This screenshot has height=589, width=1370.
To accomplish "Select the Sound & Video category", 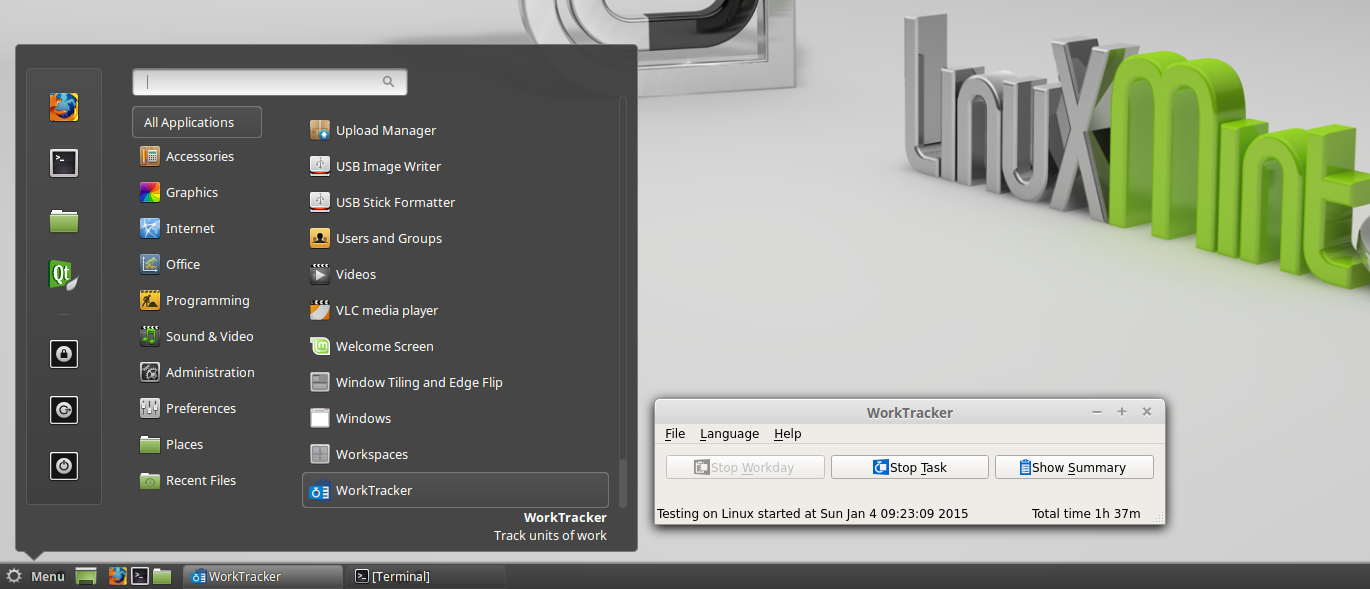I will [209, 336].
